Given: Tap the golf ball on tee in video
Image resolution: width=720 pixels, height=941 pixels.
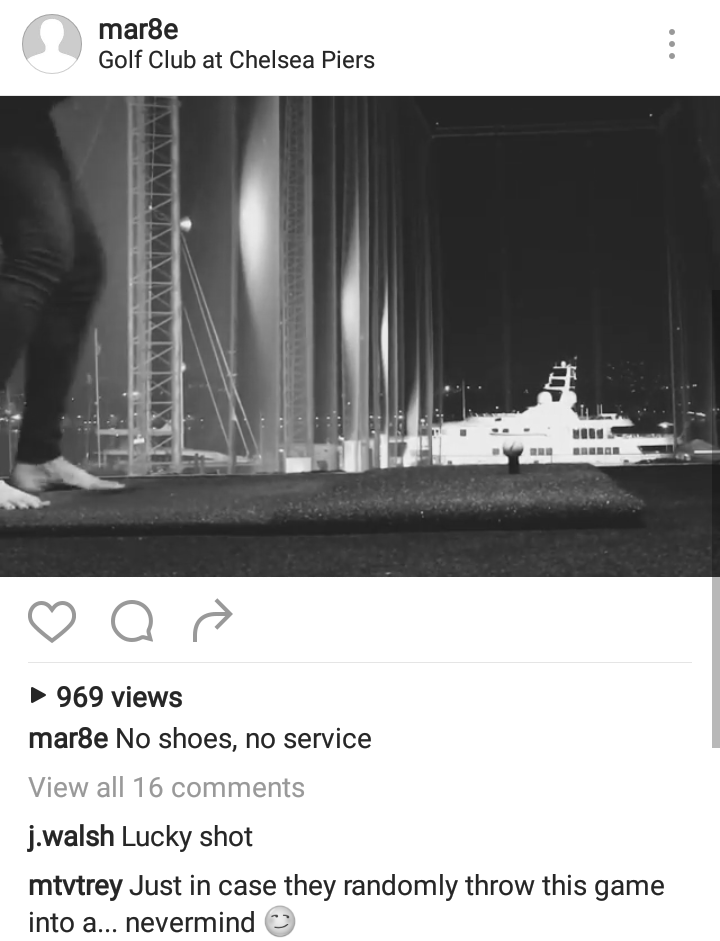Looking at the screenshot, I should (514, 449).
